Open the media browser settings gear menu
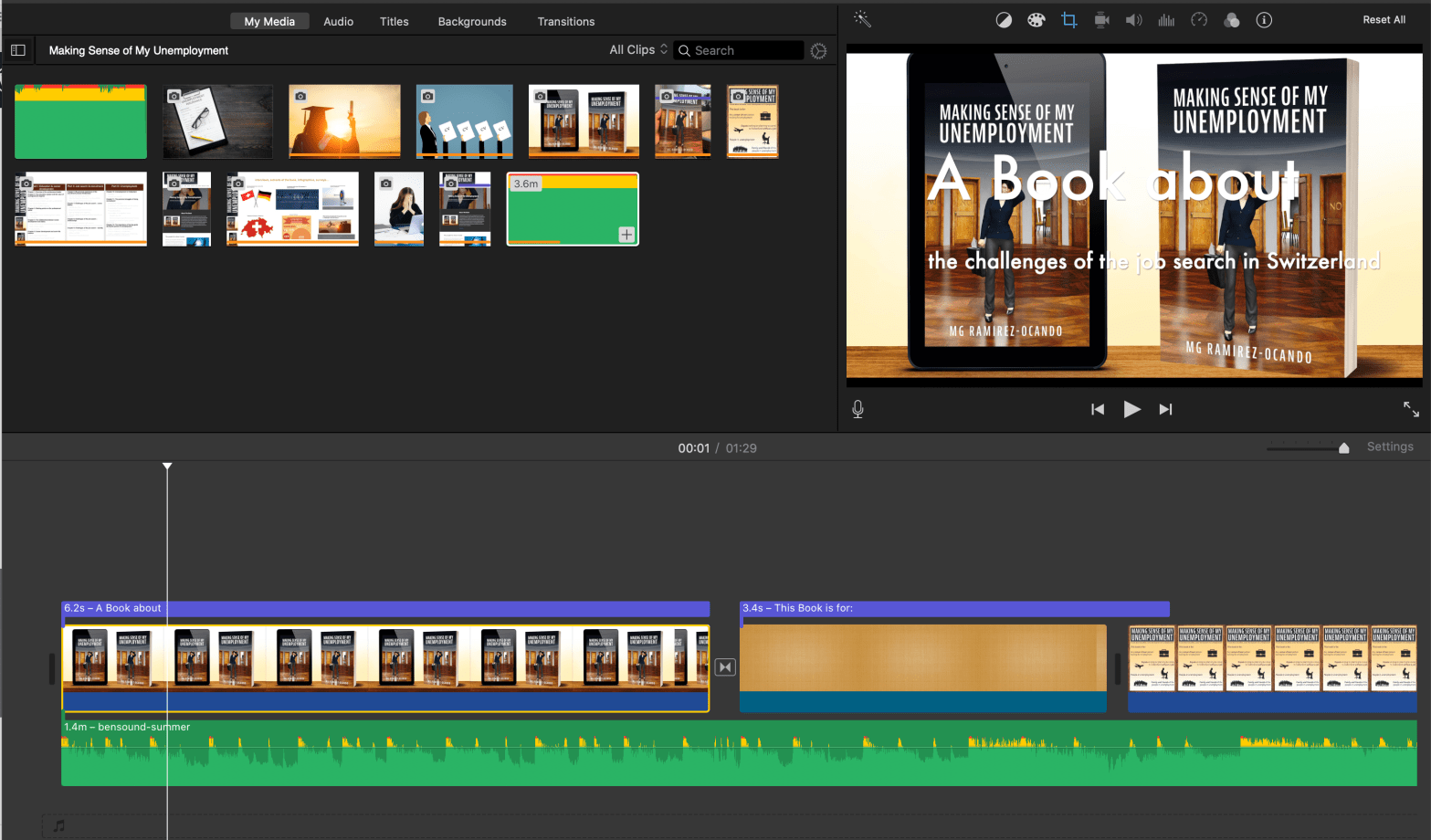This screenshot has height=840, width=1431. pyautogui.click(x=818, y=51)
